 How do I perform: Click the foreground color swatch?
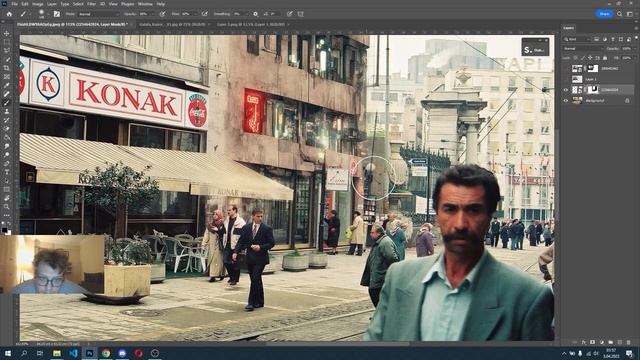pyautogui.click(x=4, y=230)
